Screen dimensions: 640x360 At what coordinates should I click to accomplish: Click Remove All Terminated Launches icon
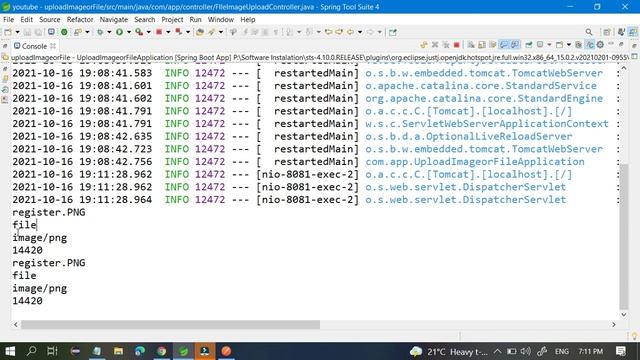(446, 45)
